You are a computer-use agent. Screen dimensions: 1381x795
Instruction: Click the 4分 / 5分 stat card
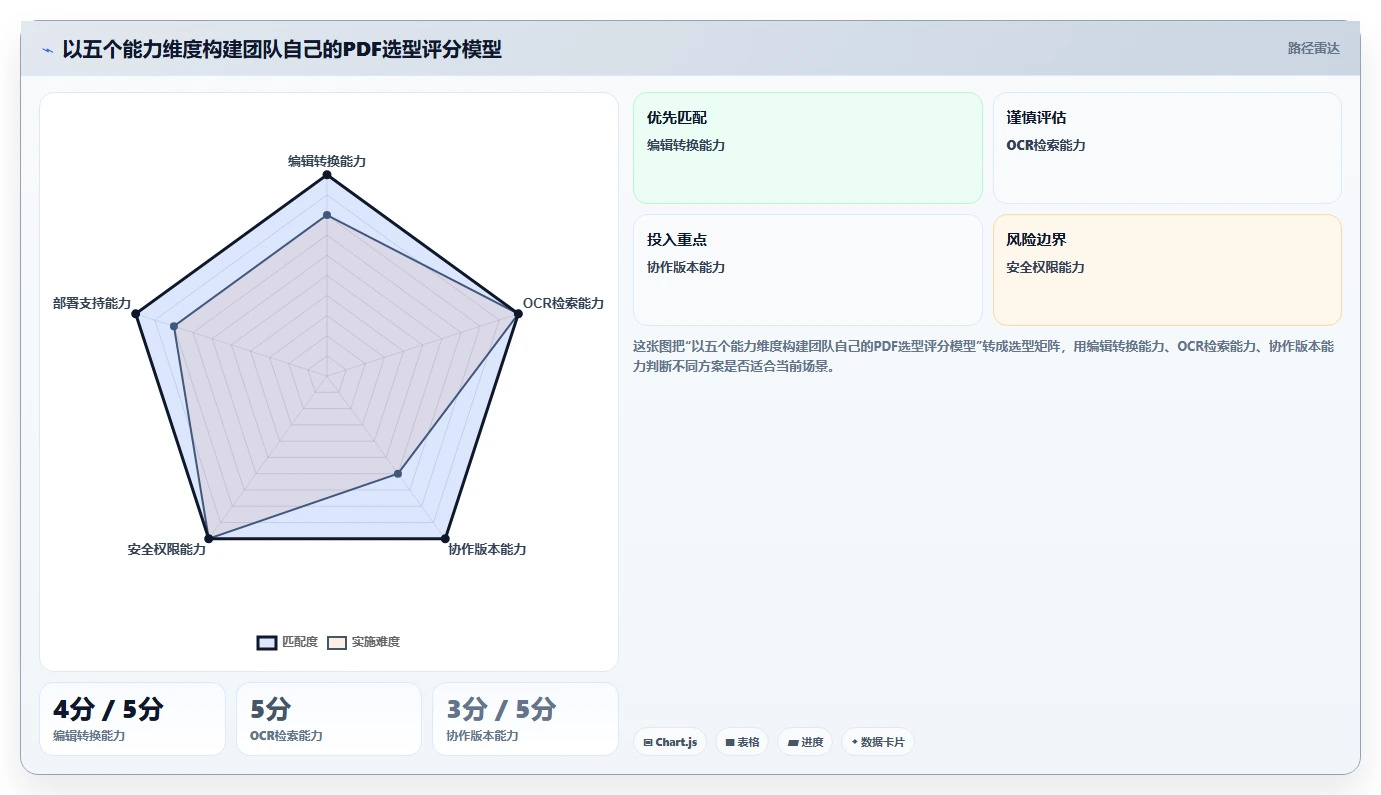tap(132, 719)
